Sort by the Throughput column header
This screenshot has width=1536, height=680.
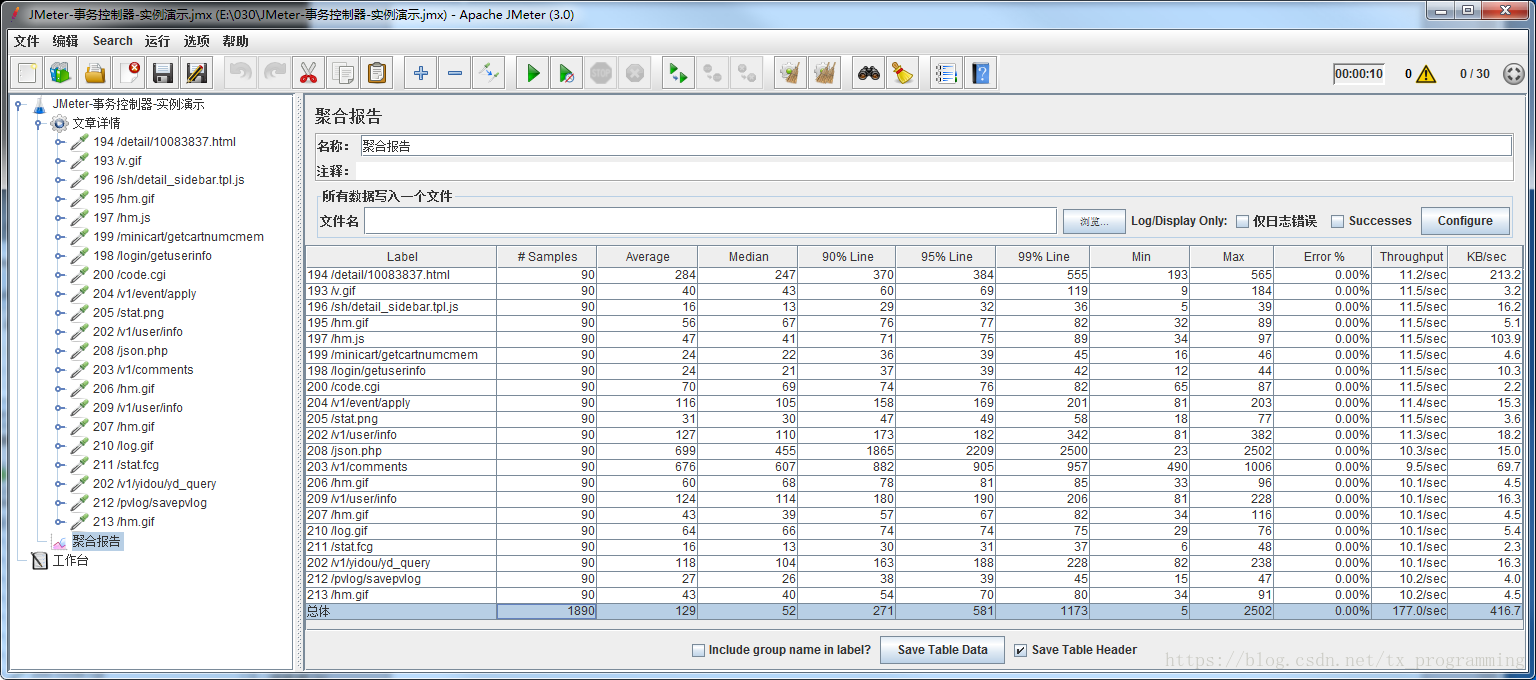(x=1411, y=257)
